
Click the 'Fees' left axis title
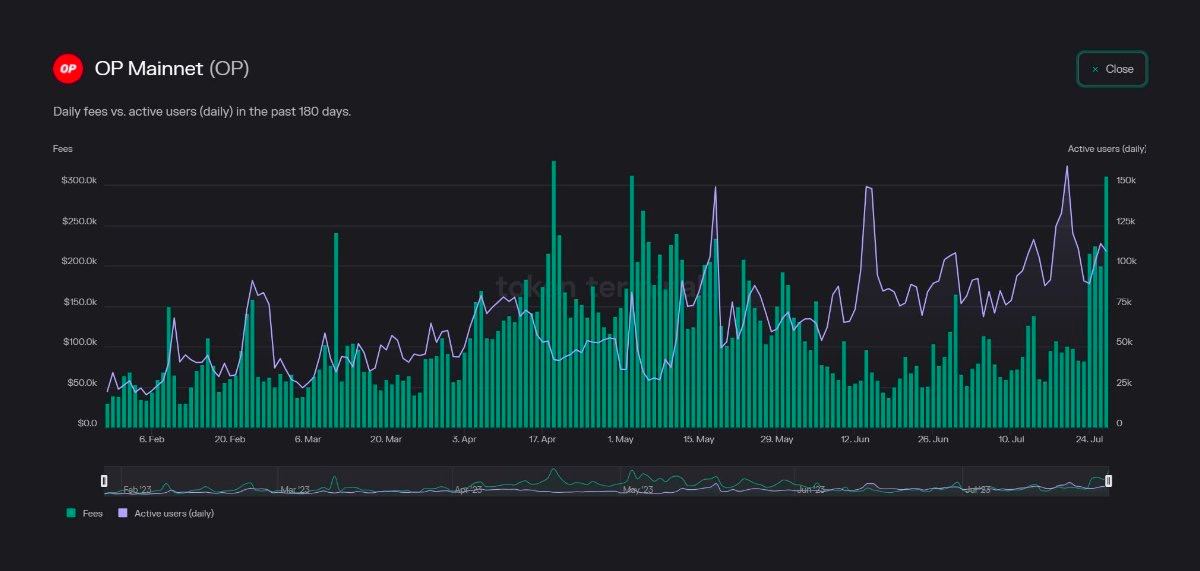pyautogui.click(x=63, y=149)
